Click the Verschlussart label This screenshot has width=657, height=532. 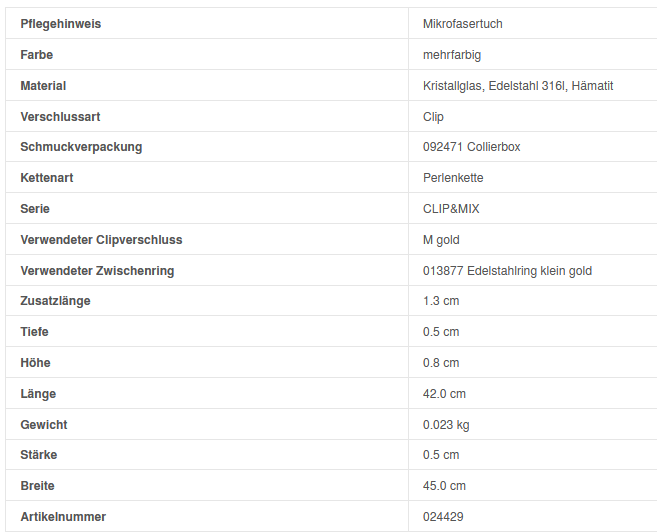tap(60, 117)
